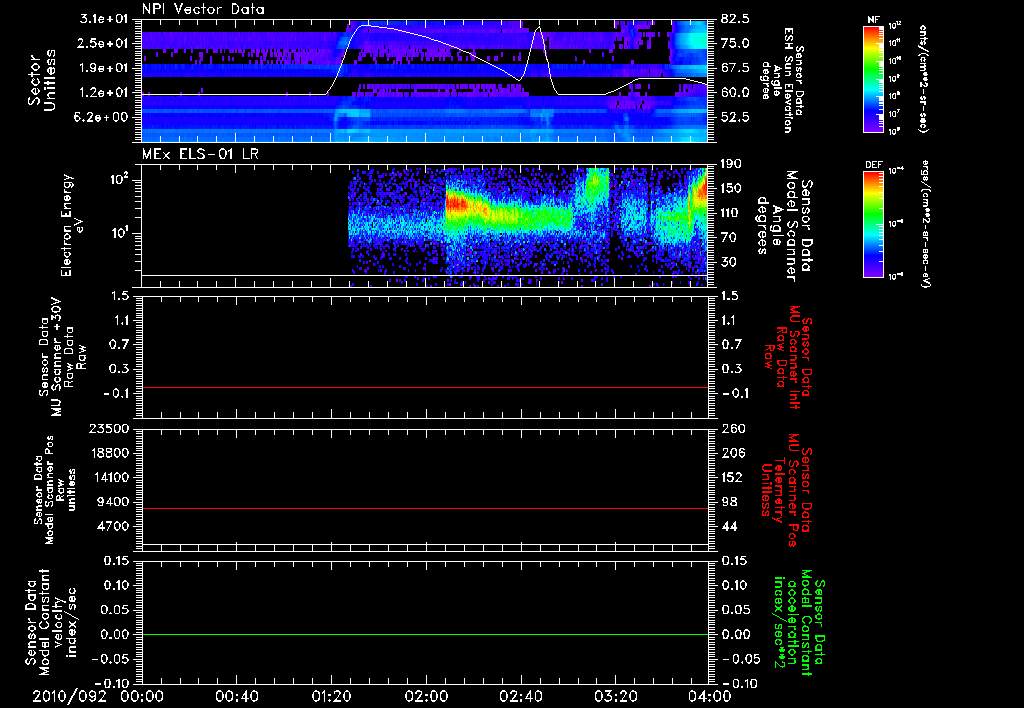Click the 98 telemetry tick value
Screen dimensions: 1024x708
[729, 502]
